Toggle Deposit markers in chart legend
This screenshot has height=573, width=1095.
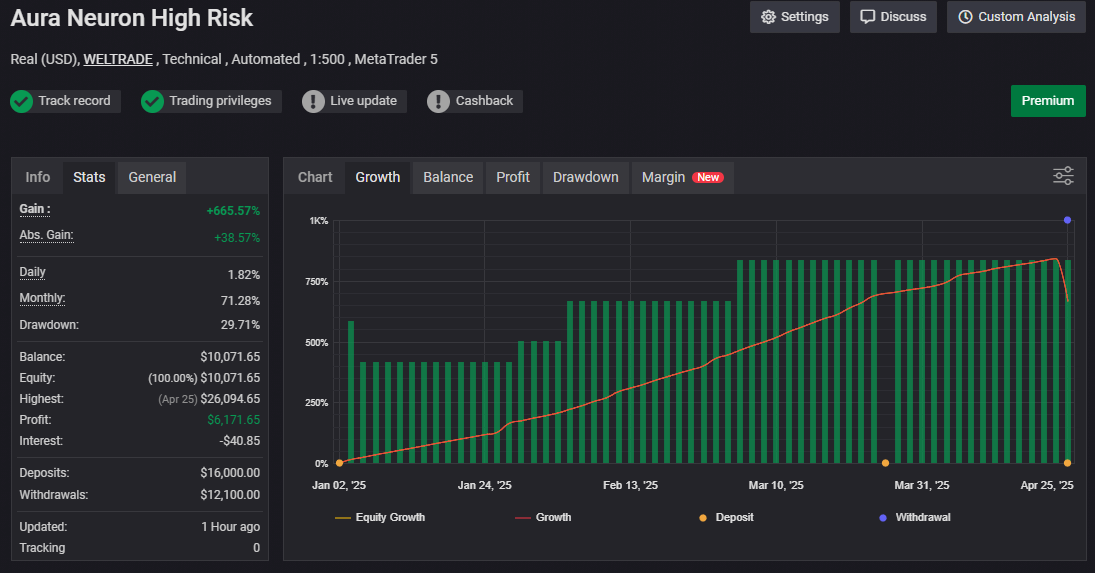pyautogui.click(x=726, y=517)
